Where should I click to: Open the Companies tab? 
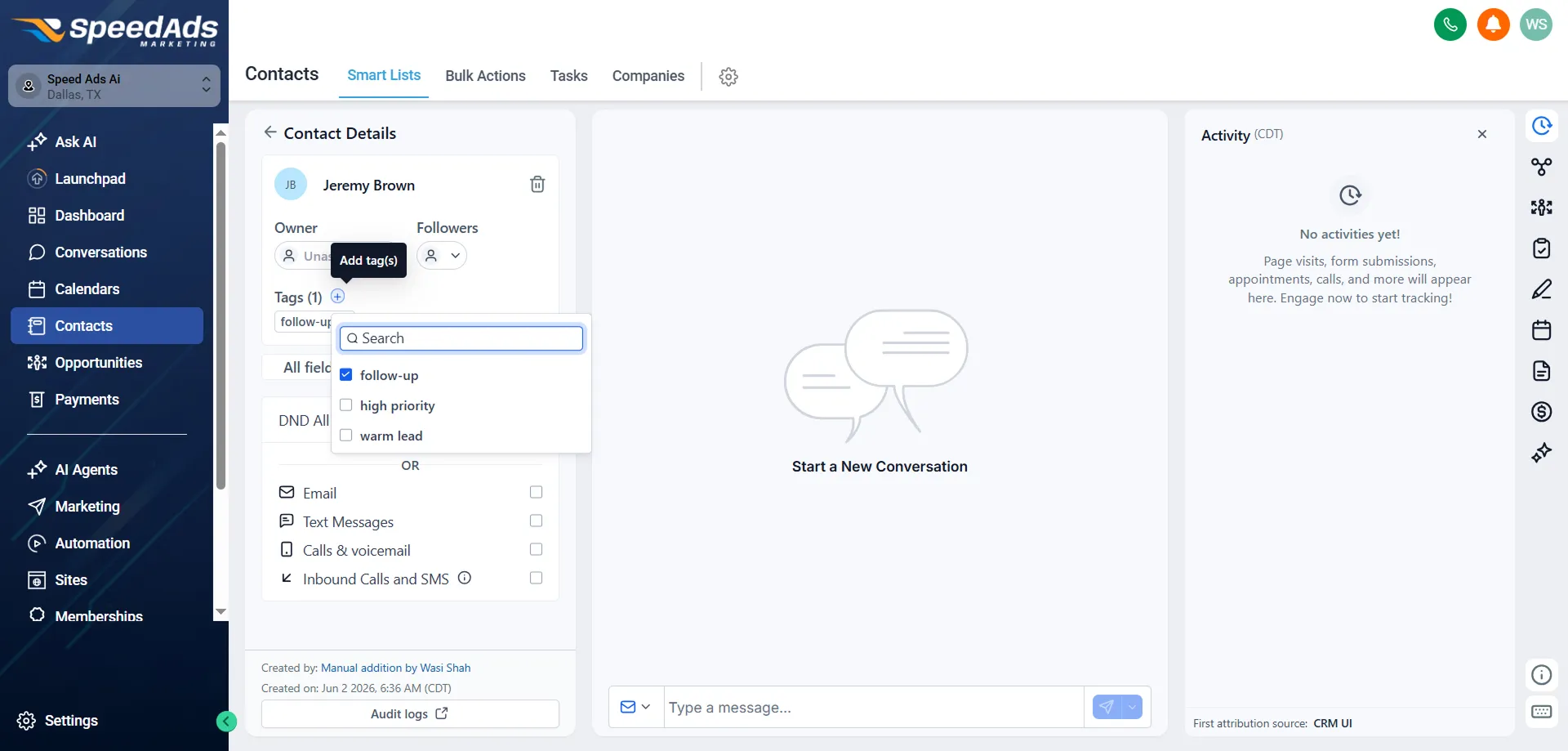[x=648, y=76]
